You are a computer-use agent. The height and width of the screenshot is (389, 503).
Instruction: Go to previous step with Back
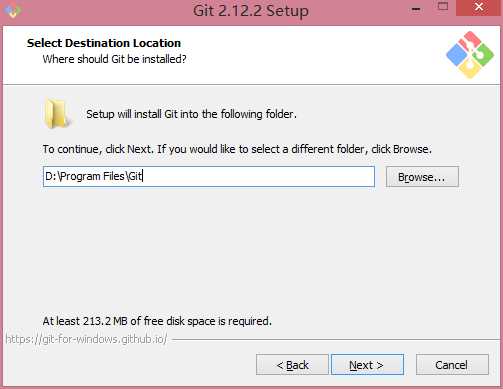[x=292, y=365]
